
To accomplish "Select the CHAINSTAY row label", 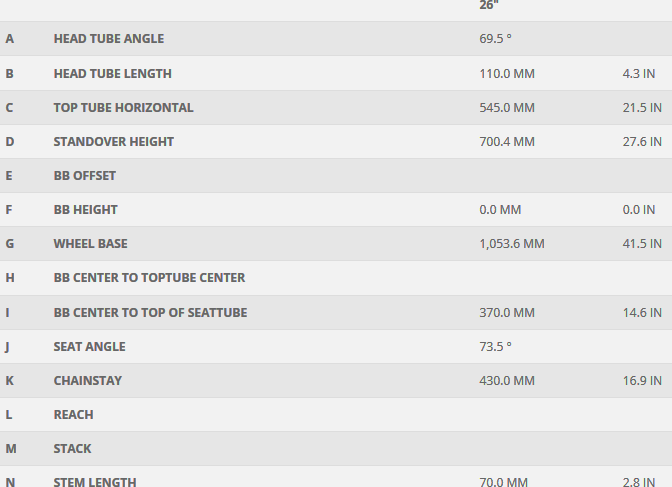I will tap(87, 380).
